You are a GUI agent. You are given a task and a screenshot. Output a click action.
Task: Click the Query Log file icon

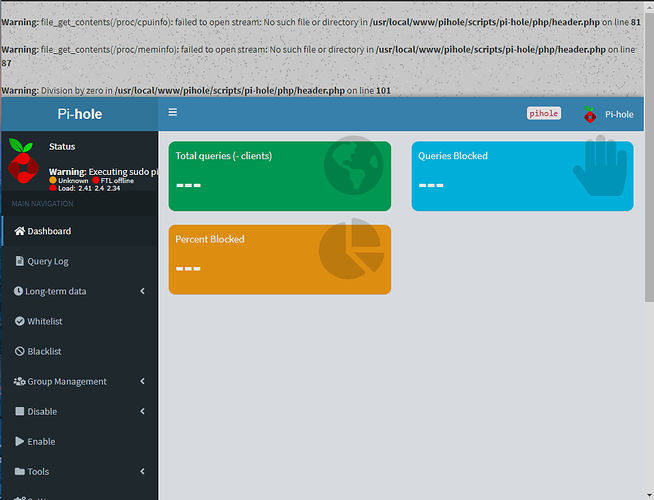19,261
